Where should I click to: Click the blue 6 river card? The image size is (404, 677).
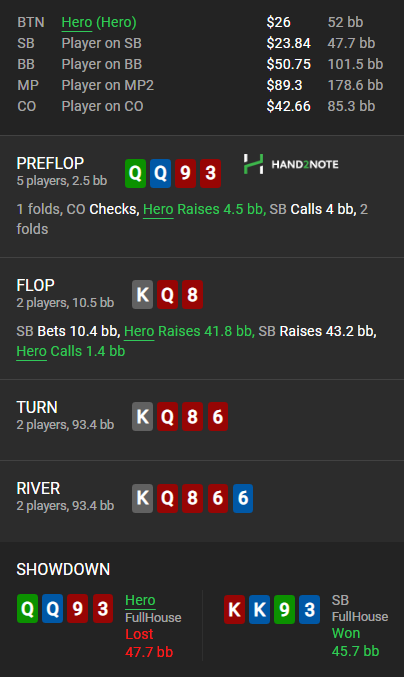(243, 498)
